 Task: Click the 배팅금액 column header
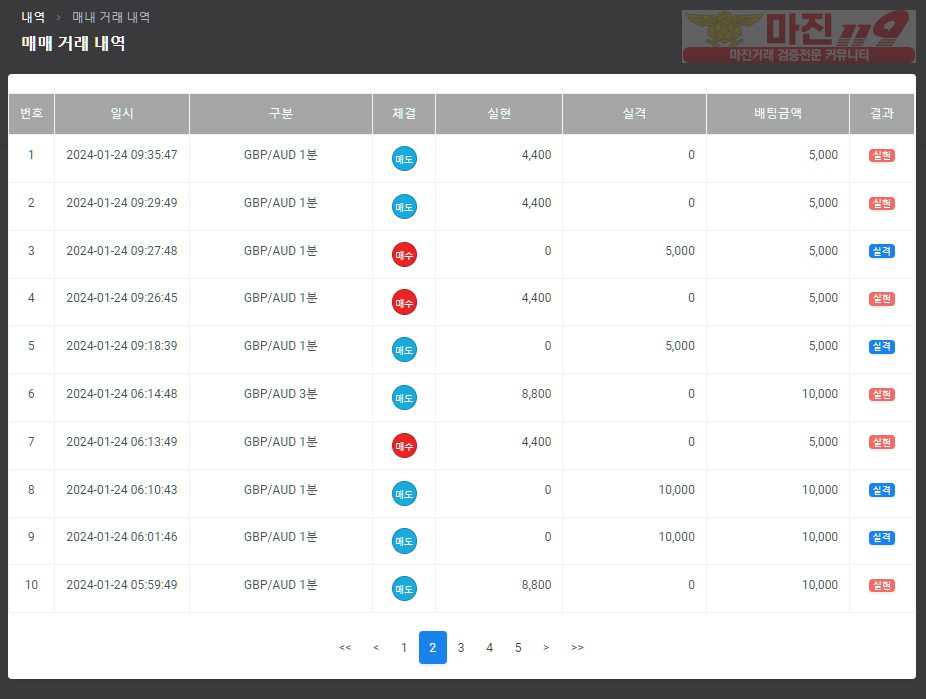[778, 113]
